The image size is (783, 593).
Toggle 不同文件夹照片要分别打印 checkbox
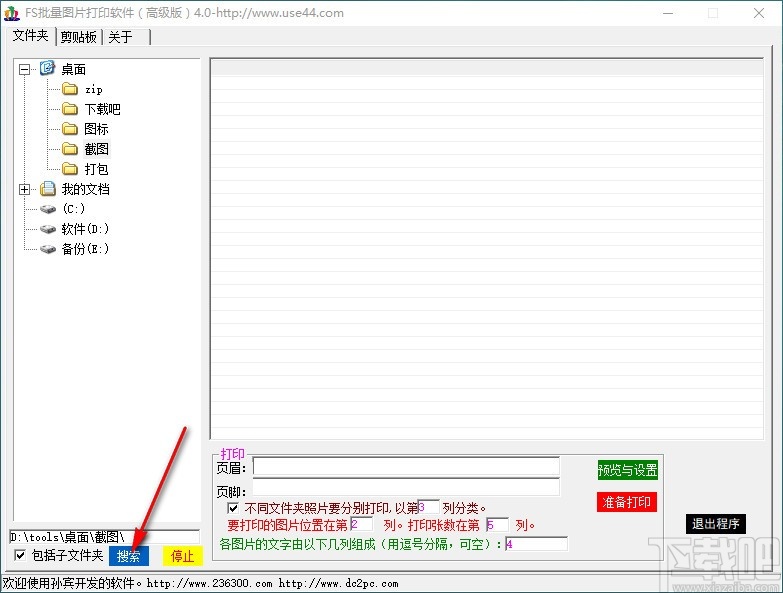click(x=233, y=508)
